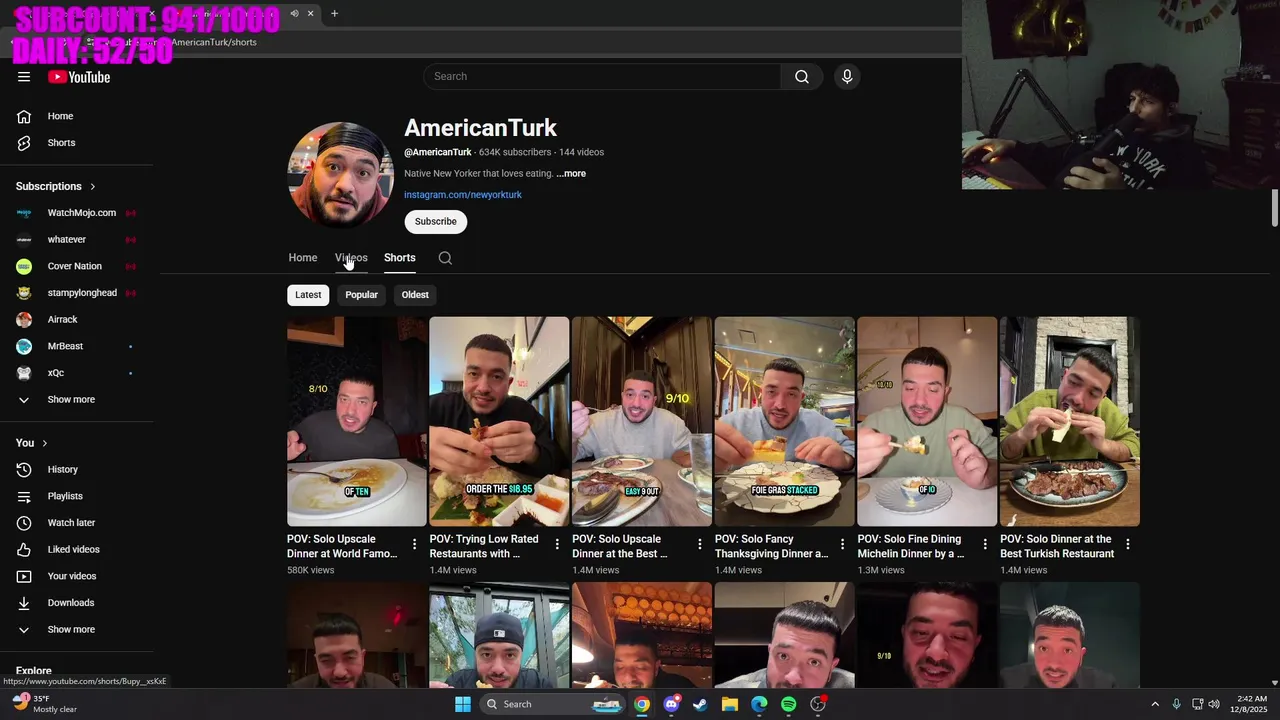Open Windows taskbar Search box
The image size is (1280, 720).
[x=552, y=704]
